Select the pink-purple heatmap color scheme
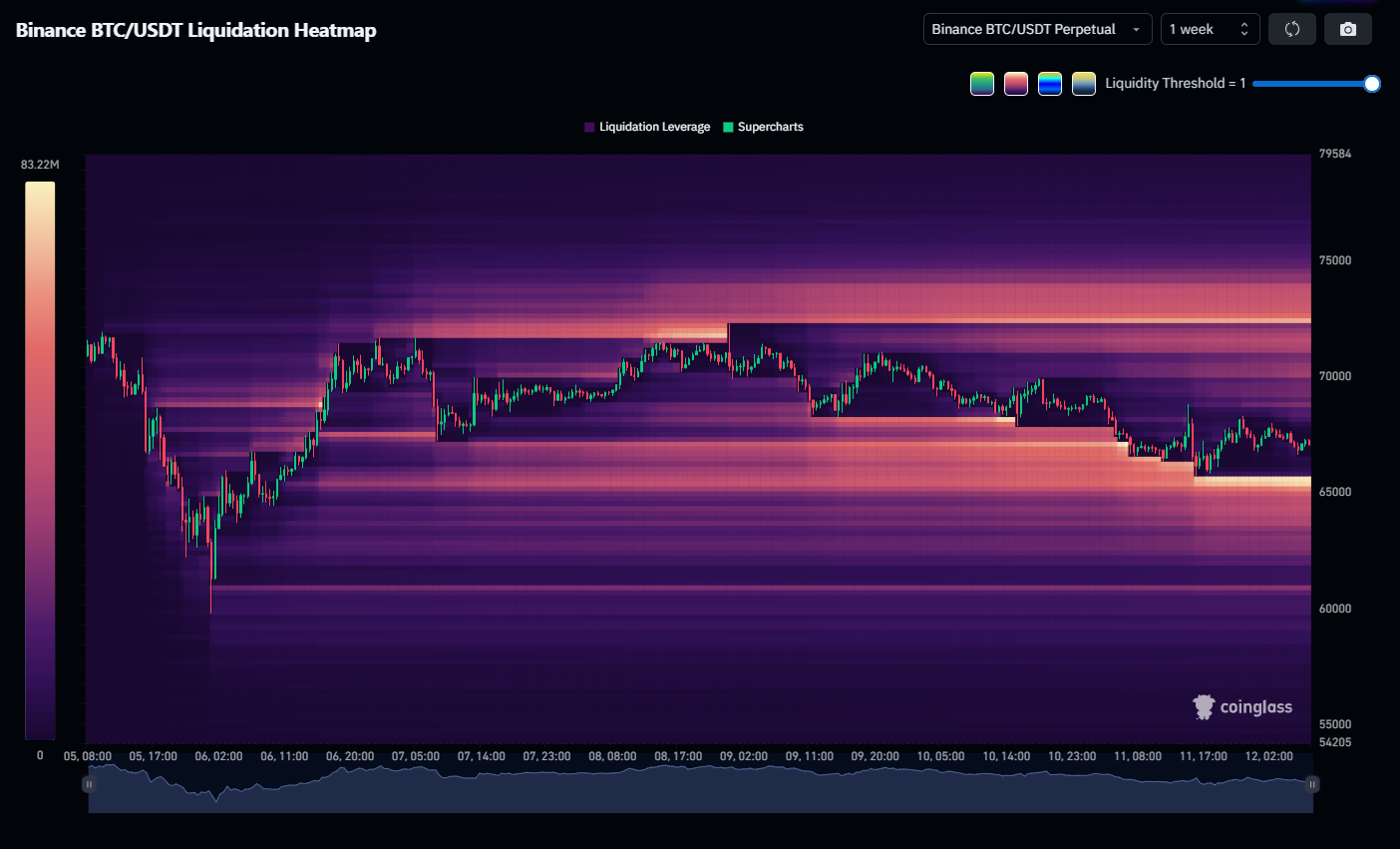The image size is (1400, 849). (1016, 84)
